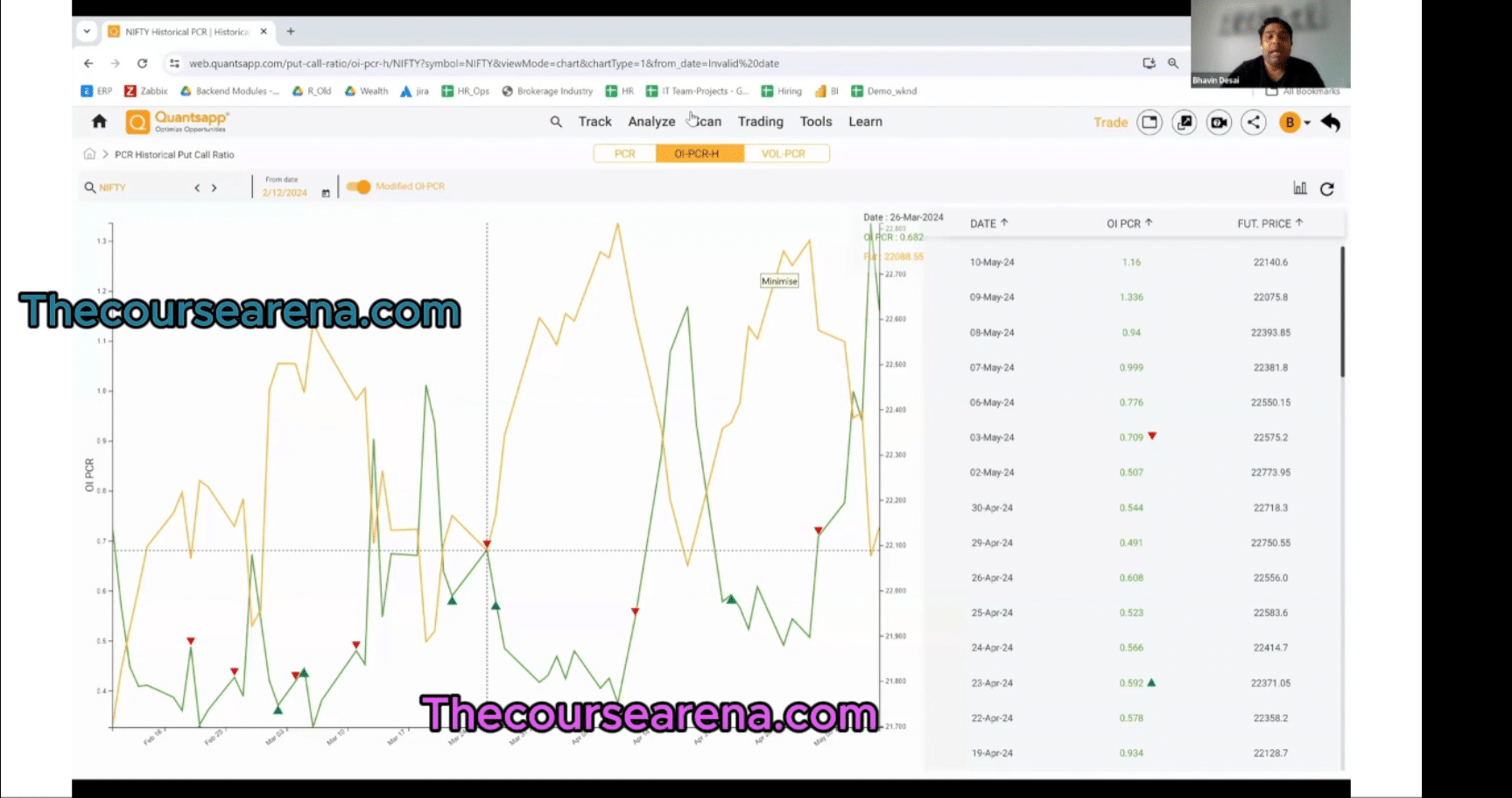Screen dimensions: 1512x798
Task: Click the table vertical scrollbar
Action: click(x=1342, y=313)
